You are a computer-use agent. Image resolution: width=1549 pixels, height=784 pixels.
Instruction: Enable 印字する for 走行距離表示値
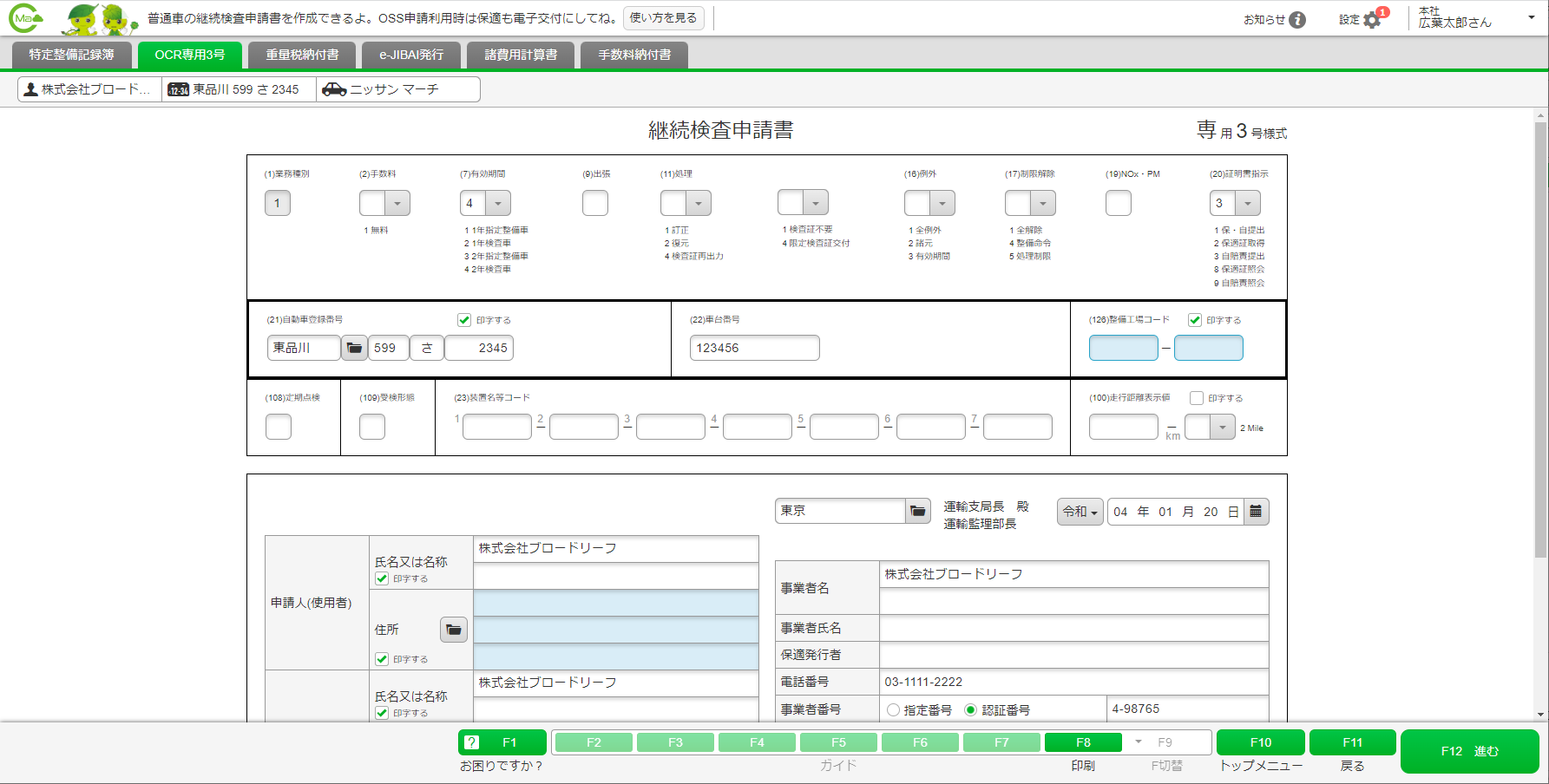pyautogui.click(x=1196, y=398)
